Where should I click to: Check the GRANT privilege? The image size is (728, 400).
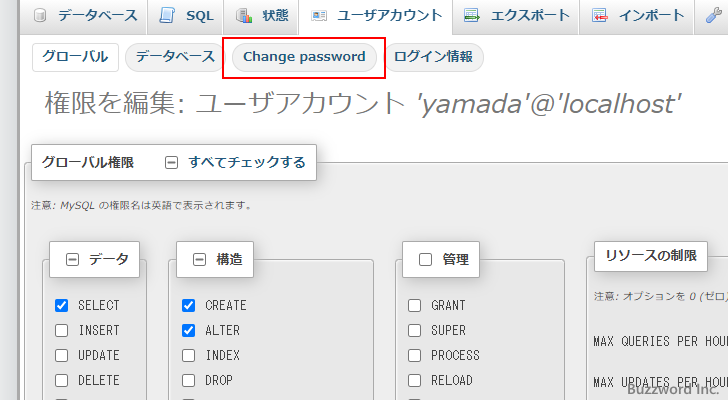click(415, 305)
